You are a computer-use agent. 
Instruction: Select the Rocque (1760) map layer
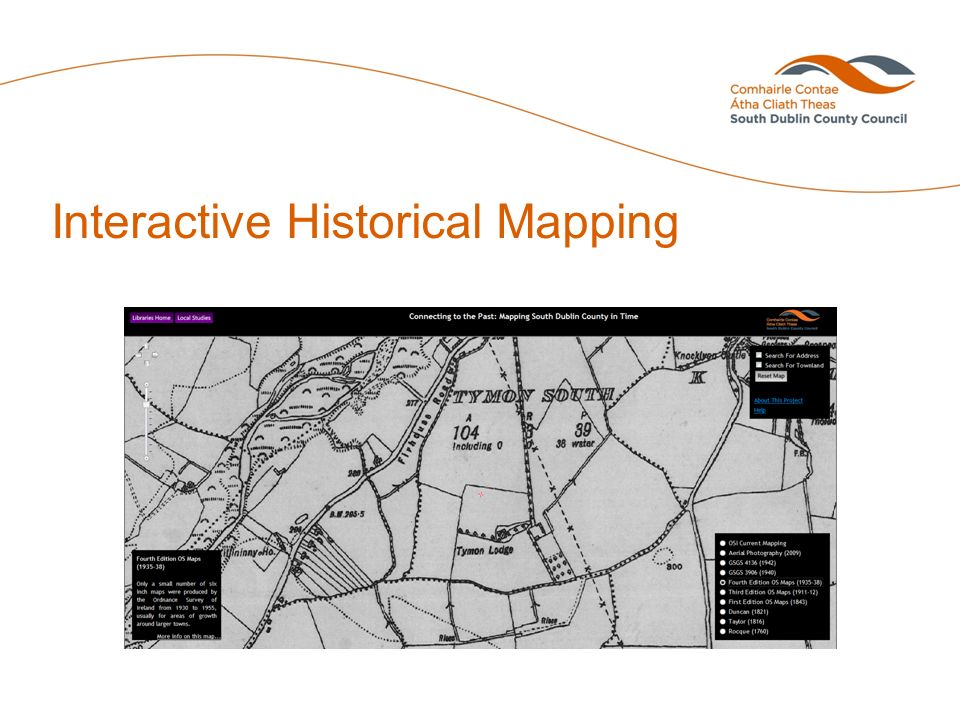pos(723,631)
